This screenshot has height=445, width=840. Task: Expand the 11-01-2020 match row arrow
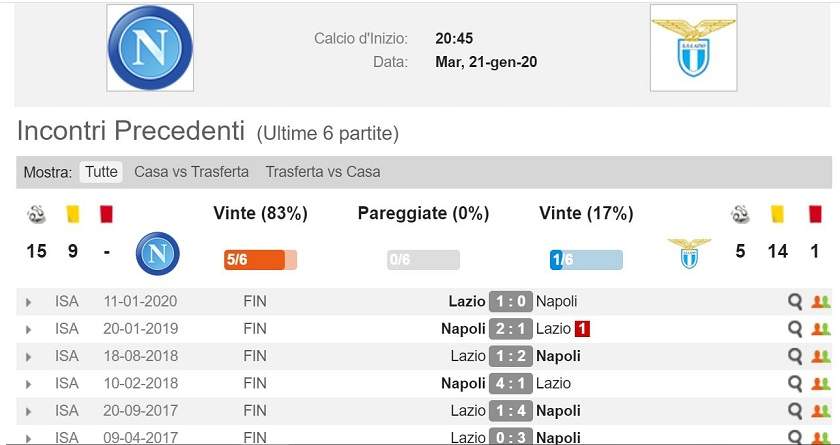[x=28, y=303]
